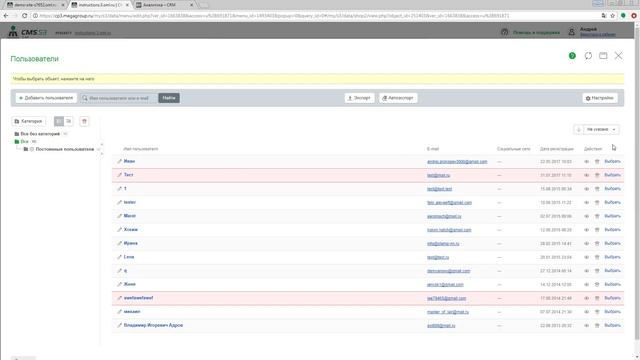Go back using the browser back arrow

click(6, 16)
